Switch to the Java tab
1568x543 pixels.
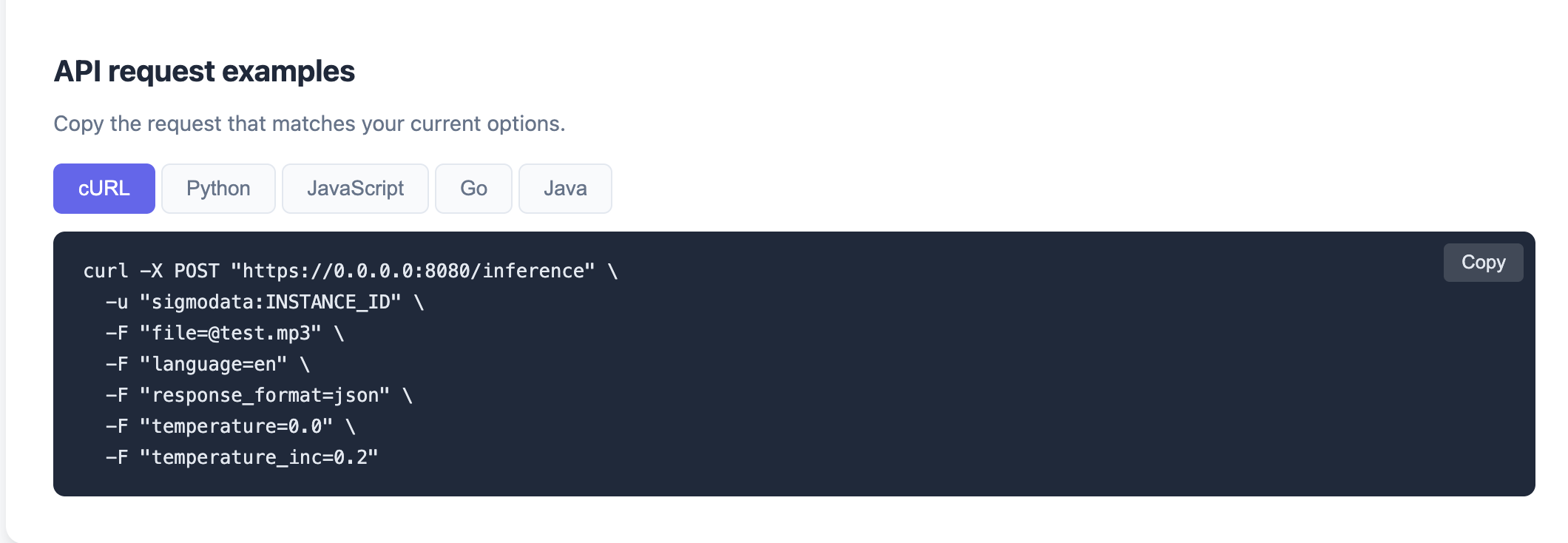click(x=565, y=189)
